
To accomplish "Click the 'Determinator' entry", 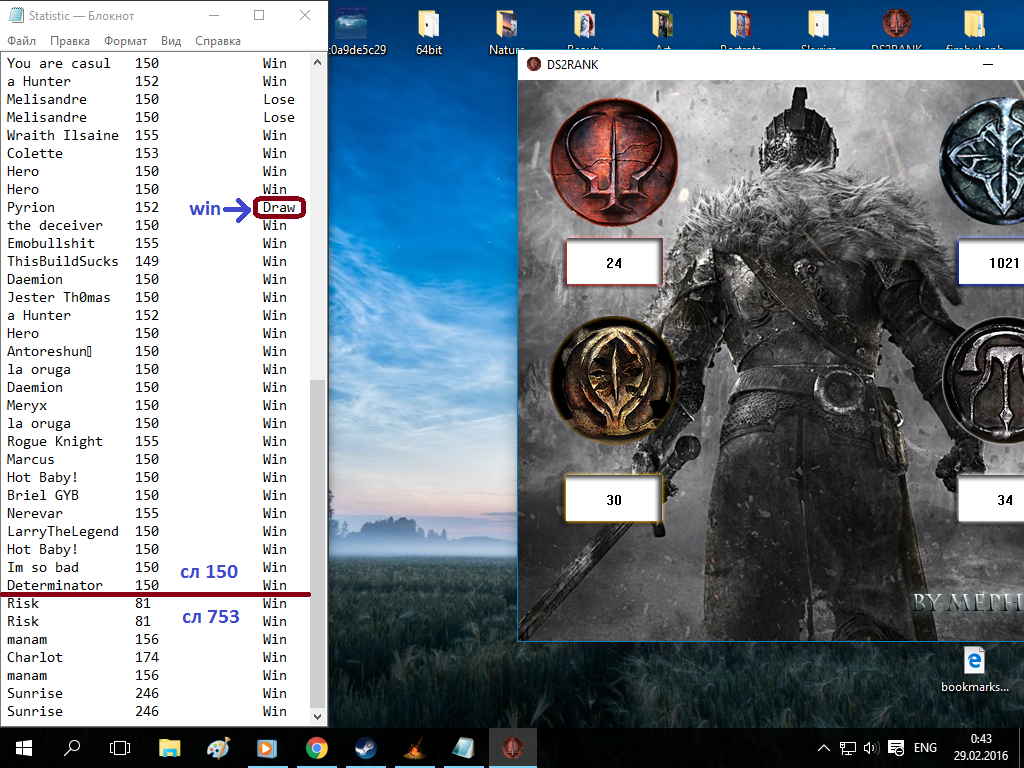I will coord(55,586).
